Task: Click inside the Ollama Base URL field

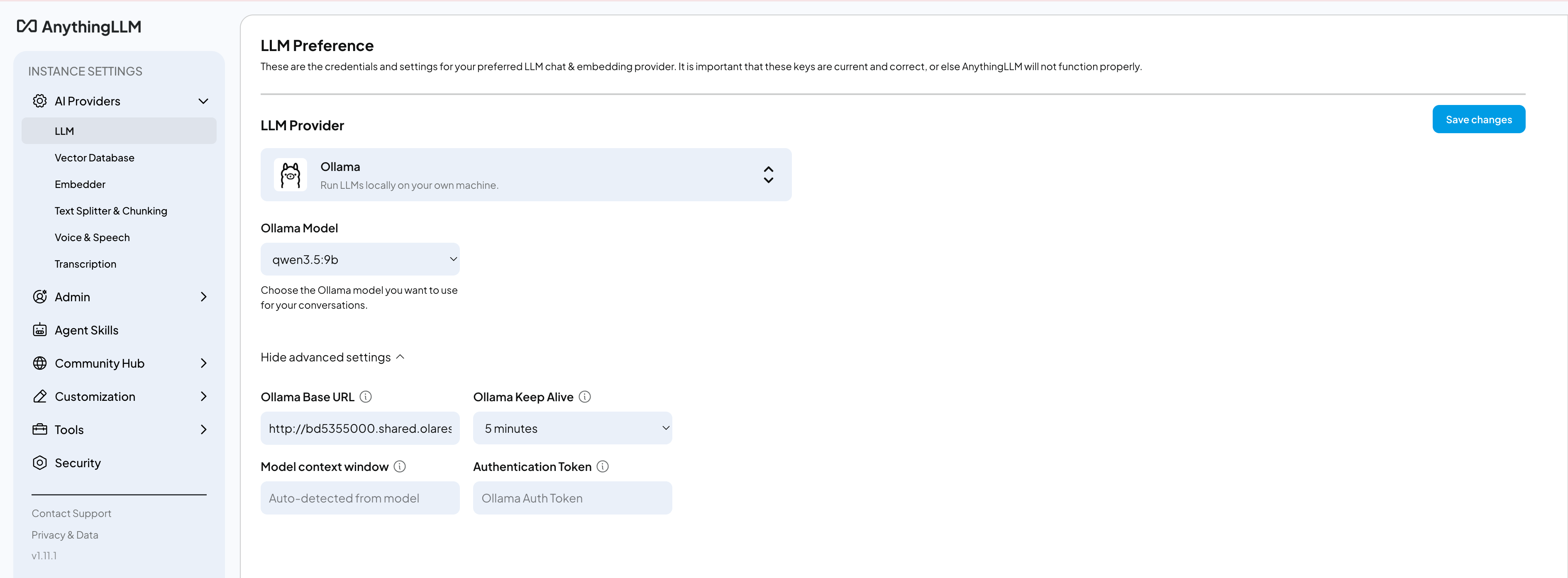Action: (360, 428)
